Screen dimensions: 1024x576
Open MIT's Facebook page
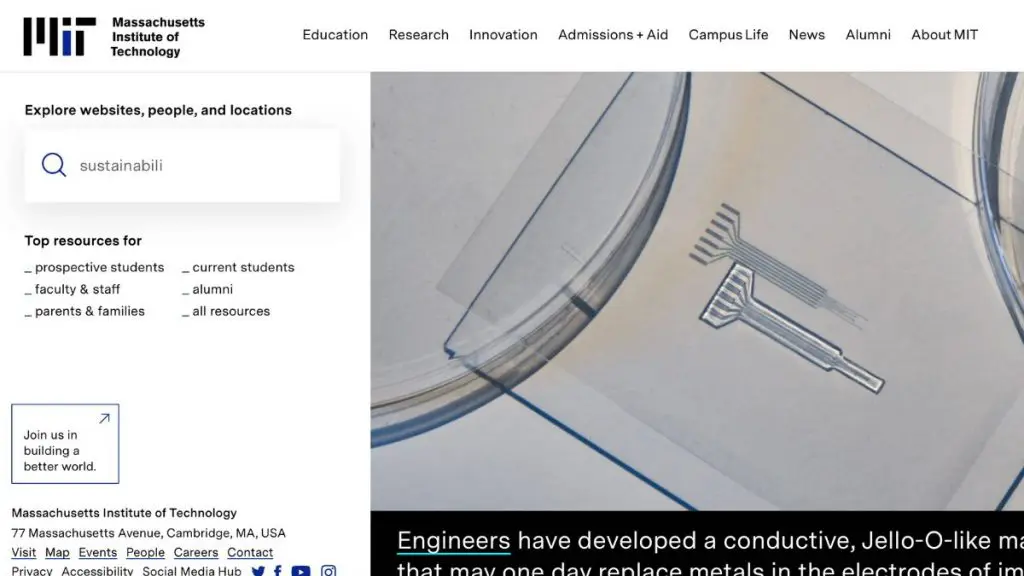[278, 571]
